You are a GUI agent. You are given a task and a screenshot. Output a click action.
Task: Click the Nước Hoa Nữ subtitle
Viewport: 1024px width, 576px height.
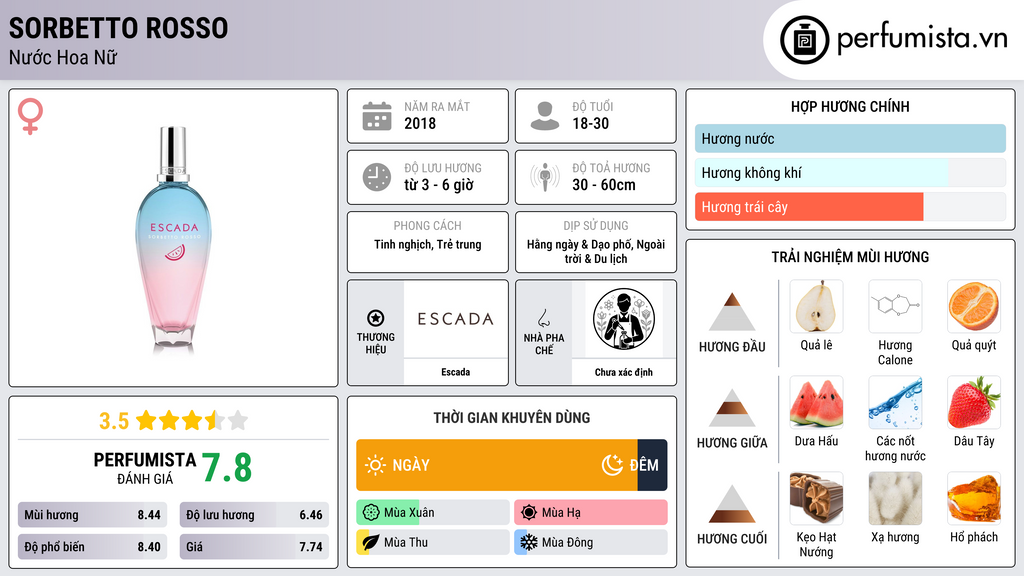pos(63,57)
